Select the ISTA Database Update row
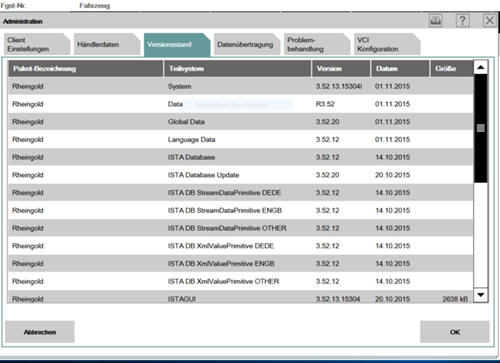Screen dimensions: 500x363 tap(240, 175)
